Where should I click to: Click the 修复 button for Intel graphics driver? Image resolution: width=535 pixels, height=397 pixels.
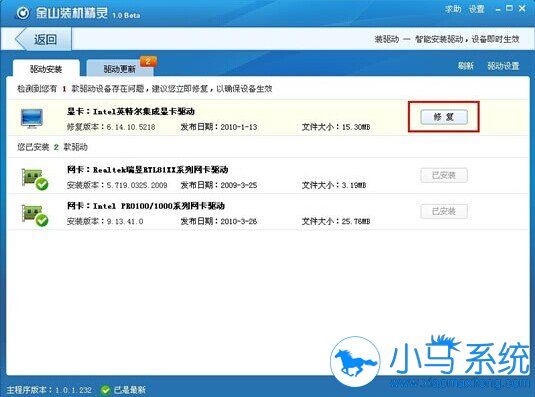pyautogui.click(x=444, y=117)
